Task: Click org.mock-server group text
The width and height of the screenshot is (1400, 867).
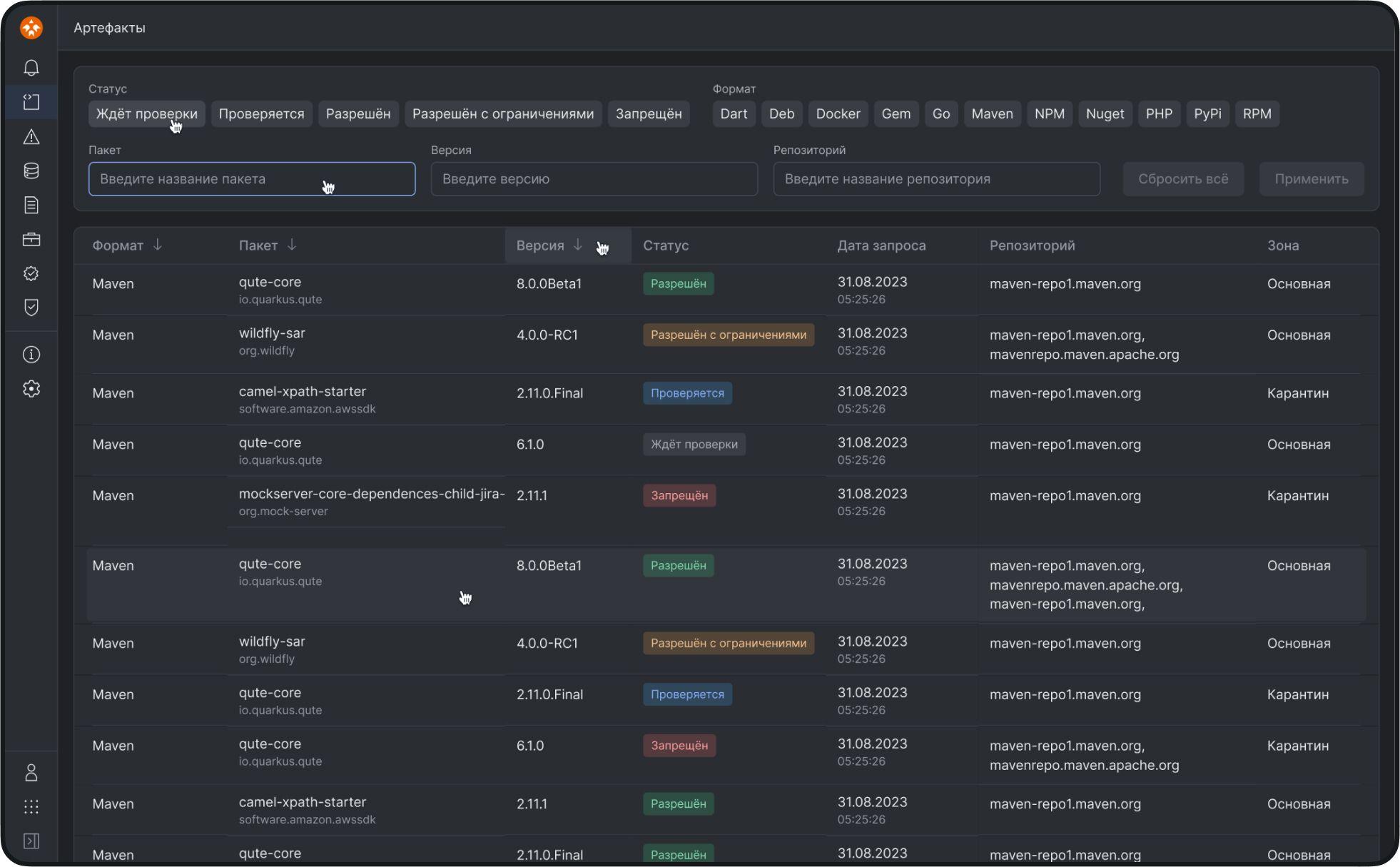Action: point(283,512)
